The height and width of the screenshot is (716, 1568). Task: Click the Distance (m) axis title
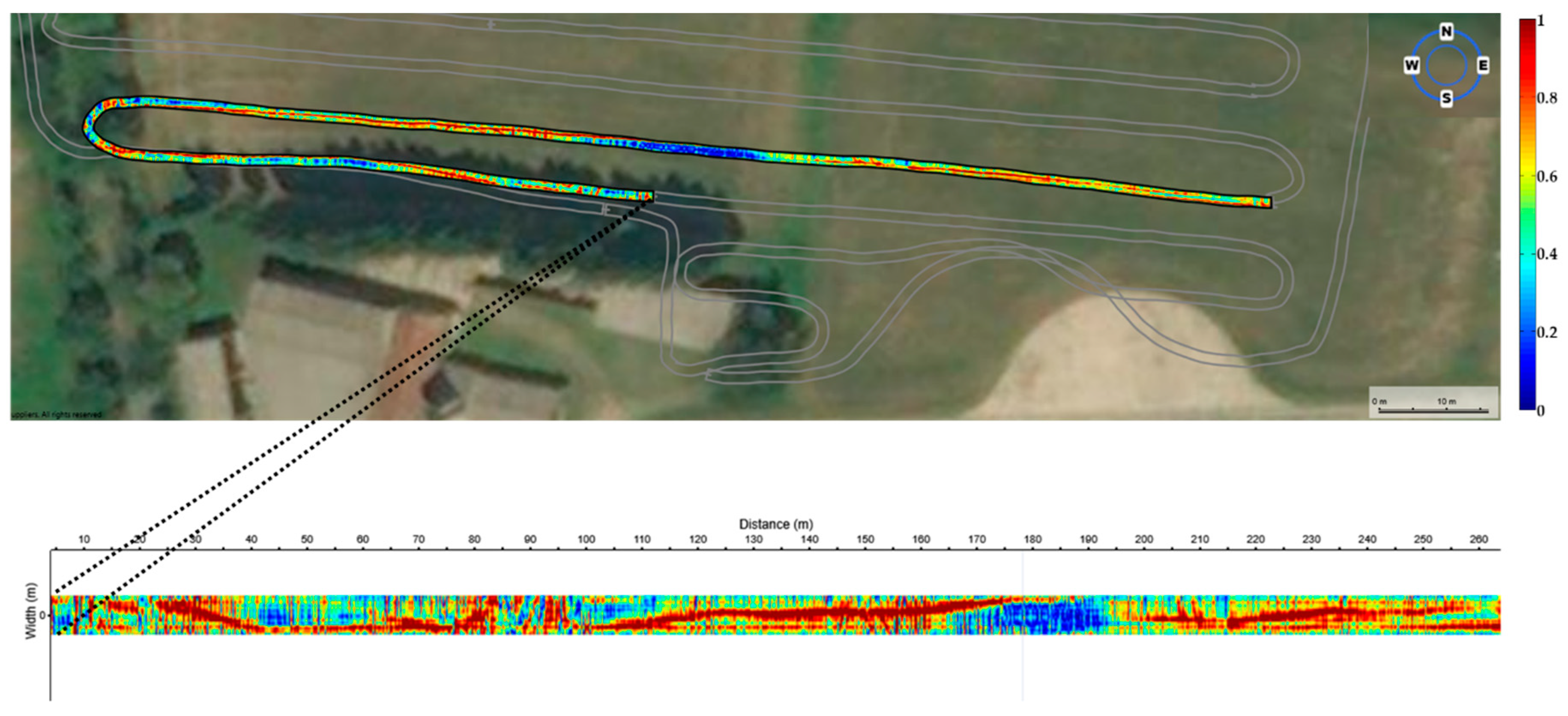click(x=775, y=524)
